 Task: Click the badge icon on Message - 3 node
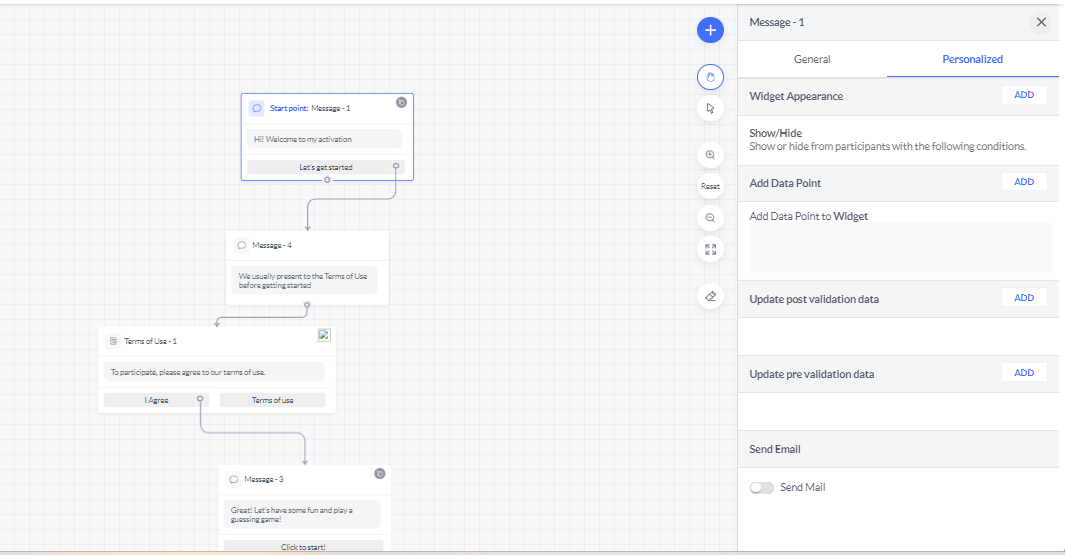click(x=380, y=474)
